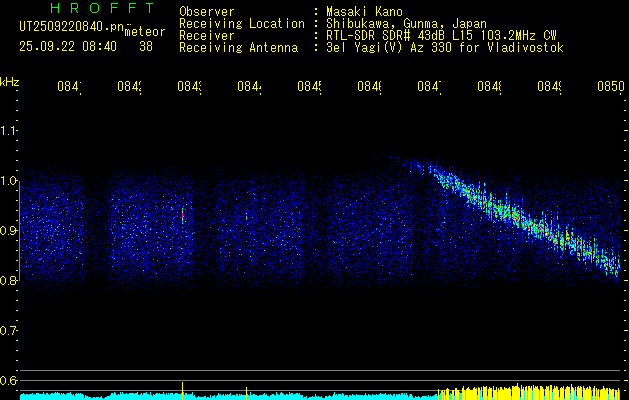Click the kHz axis unit label
The width and height of the screenshot is (629, 400).
[x=9, y=81]
